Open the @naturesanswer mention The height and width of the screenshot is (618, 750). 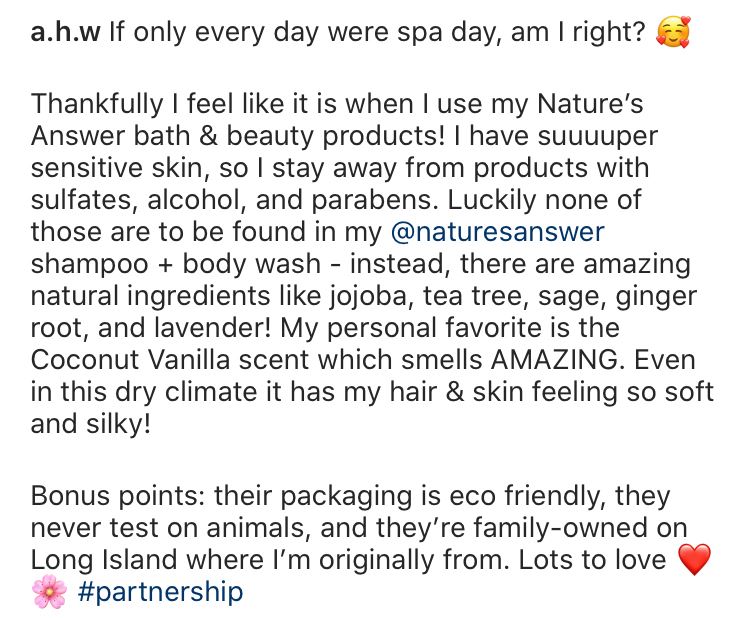coord(495,232)
